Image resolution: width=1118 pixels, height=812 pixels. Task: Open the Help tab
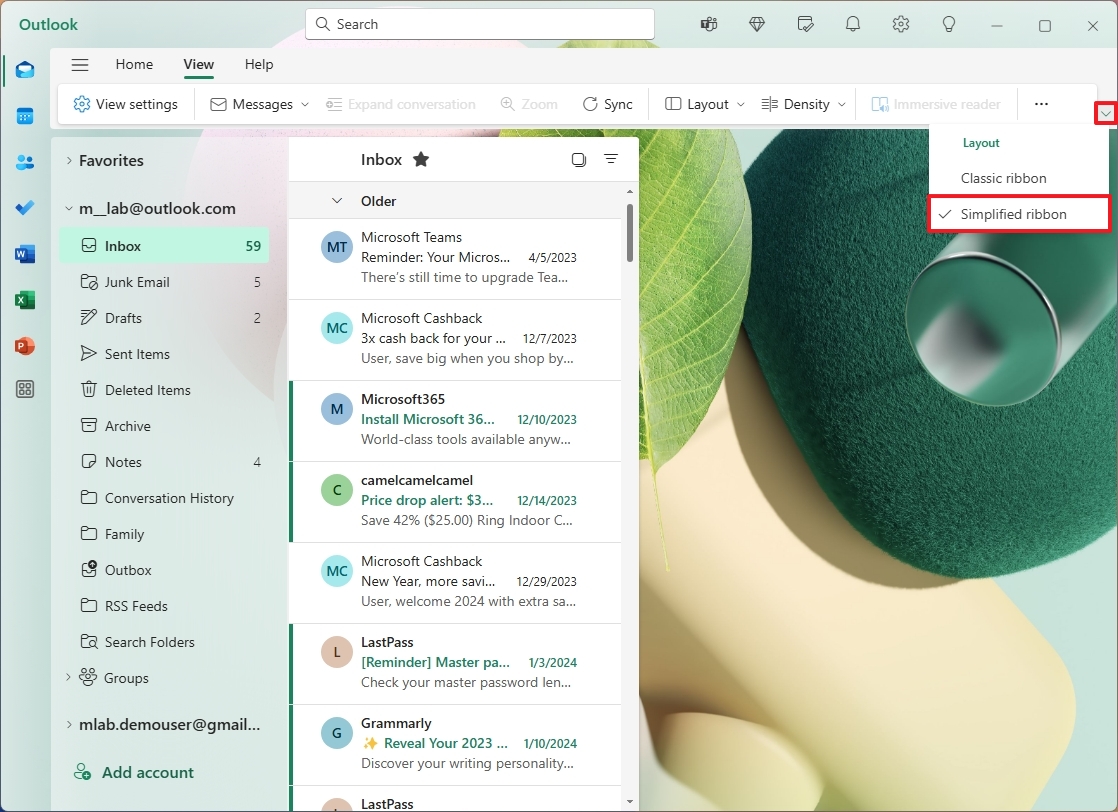[259, 64]
